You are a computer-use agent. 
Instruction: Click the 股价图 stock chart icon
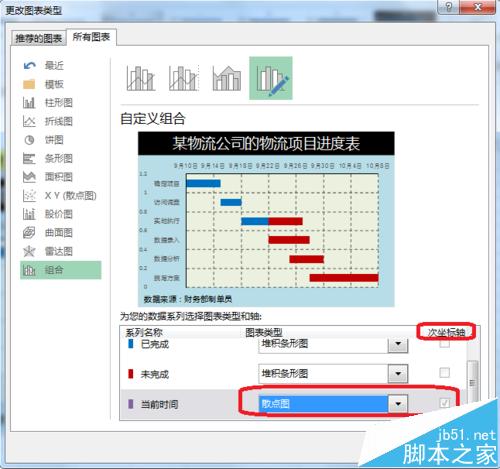point(29,214)
